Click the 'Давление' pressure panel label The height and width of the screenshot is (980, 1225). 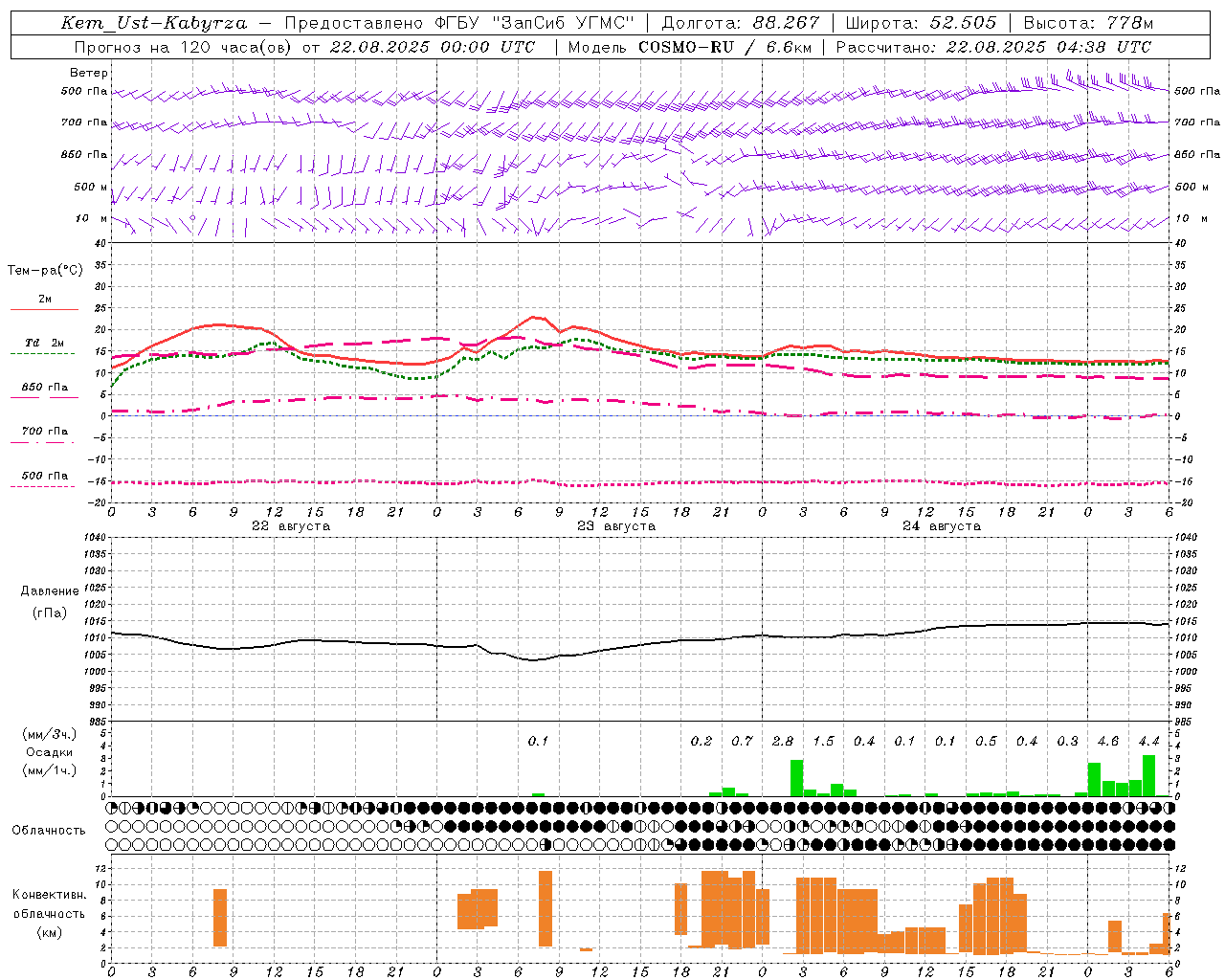pos(50,591)
